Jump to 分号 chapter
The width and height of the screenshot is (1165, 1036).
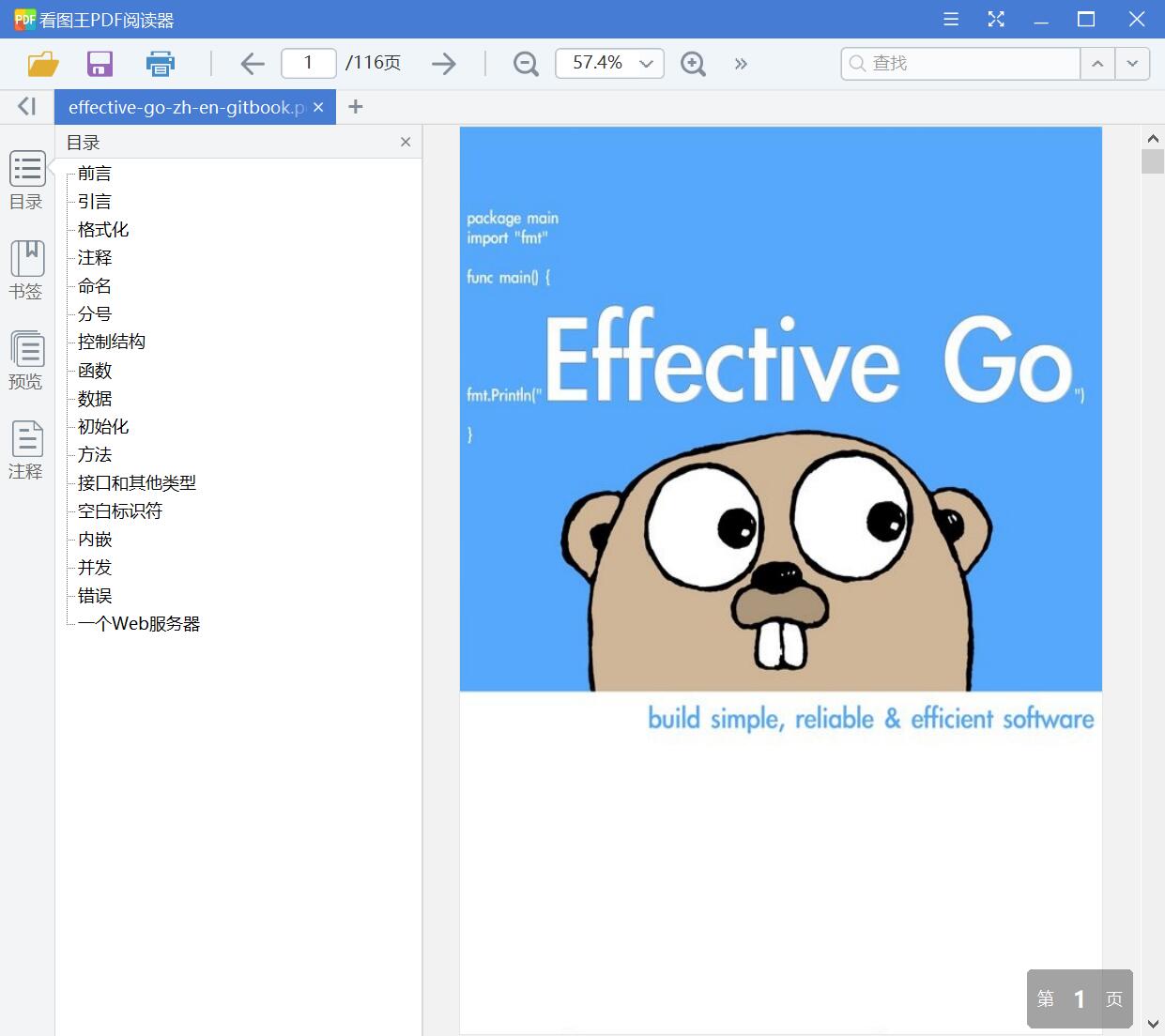95,314
